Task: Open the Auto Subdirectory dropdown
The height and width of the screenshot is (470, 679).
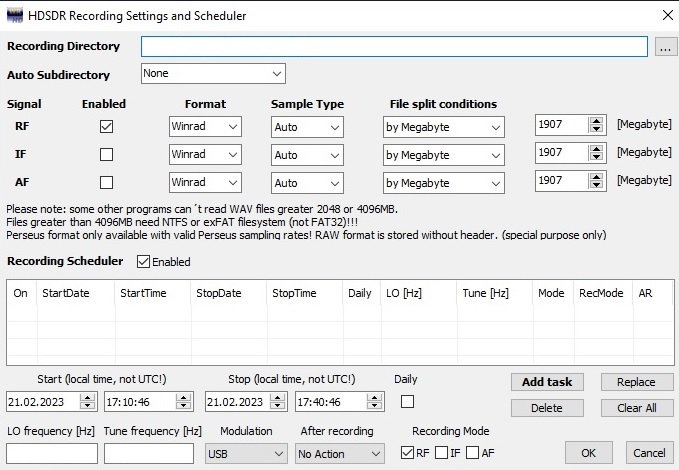Action: pos(213,74)
